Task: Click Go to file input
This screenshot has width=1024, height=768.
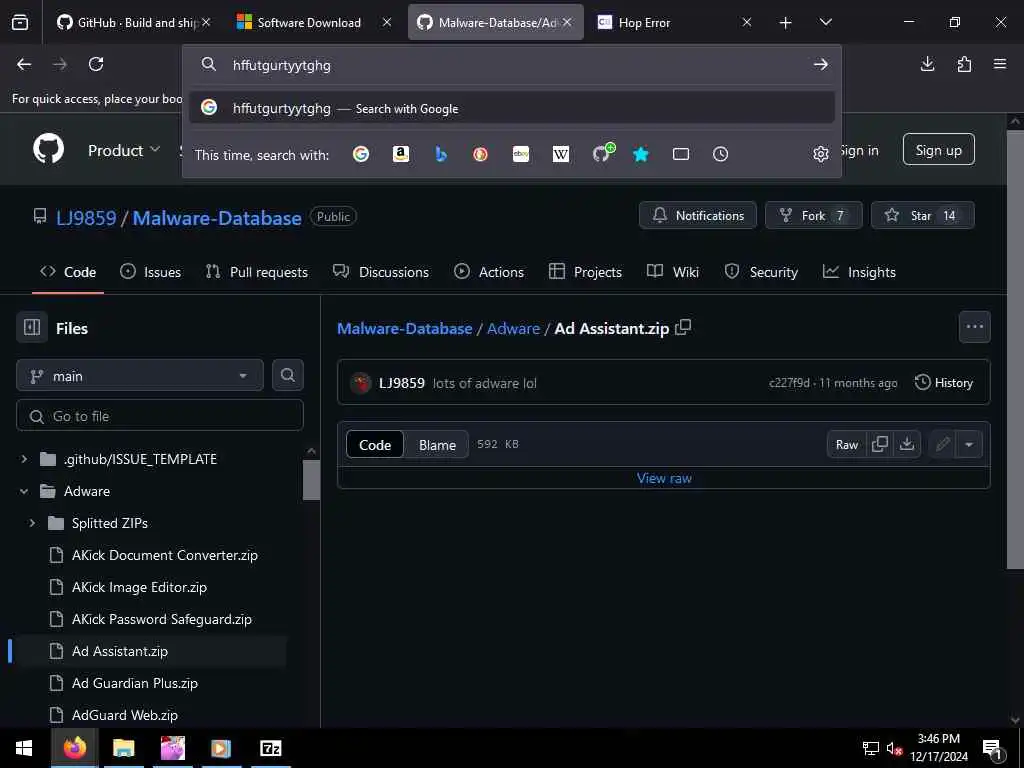Action: point(160,416)
